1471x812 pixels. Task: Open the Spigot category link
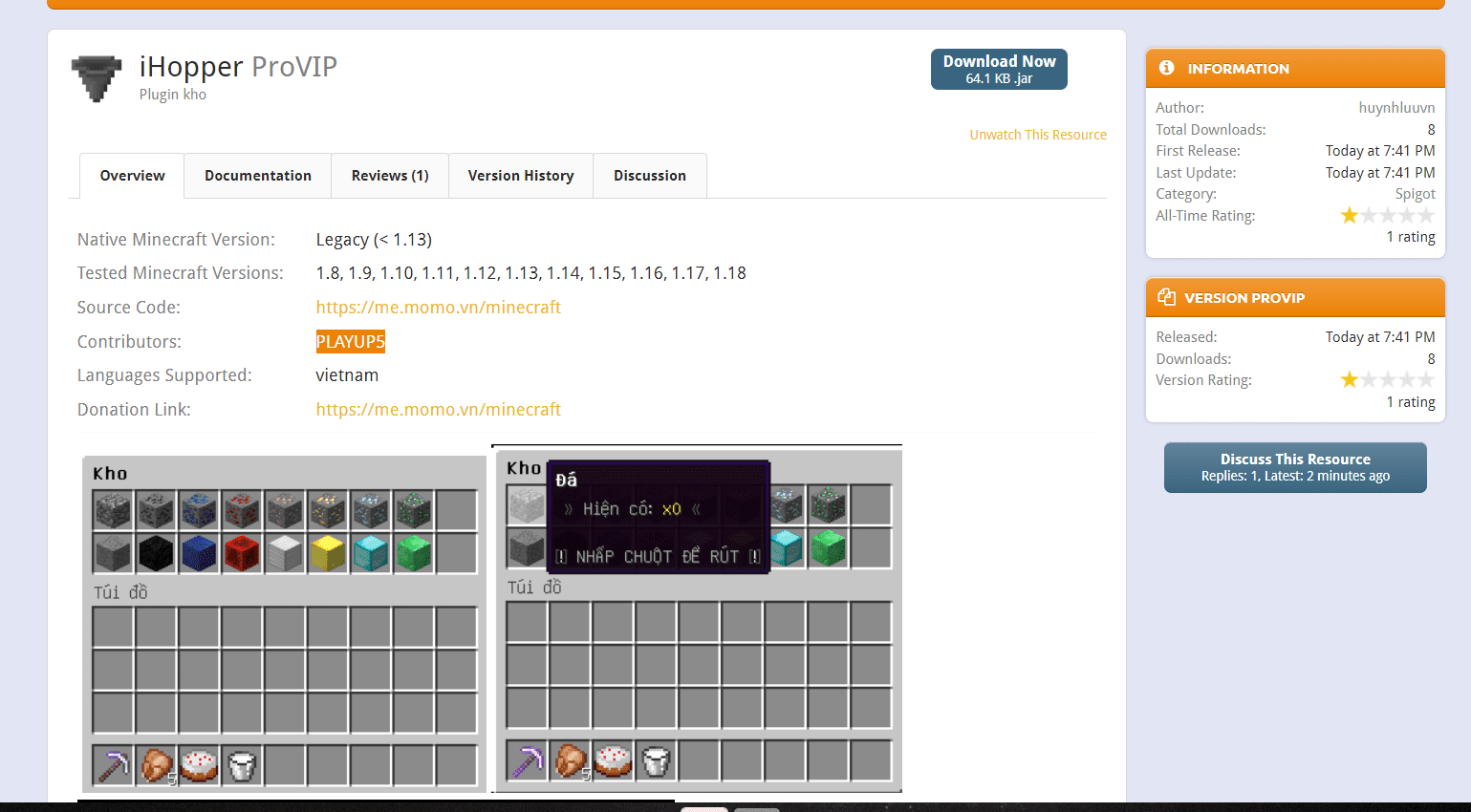(1415, 194)
